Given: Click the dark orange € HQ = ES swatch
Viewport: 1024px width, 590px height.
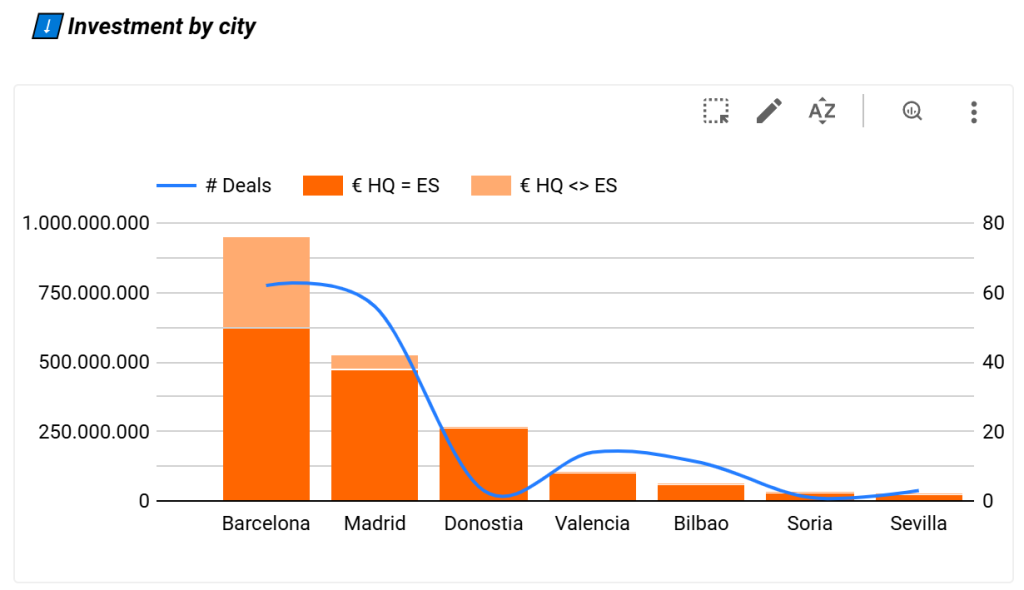Looking at the screenshot, I should 323,185.
